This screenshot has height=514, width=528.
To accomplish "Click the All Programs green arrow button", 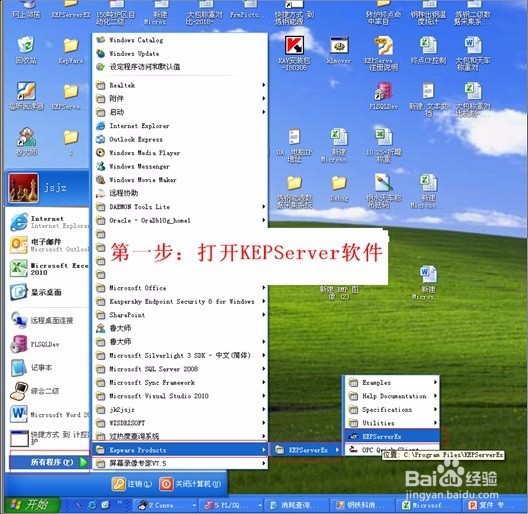I will point(84,462).
